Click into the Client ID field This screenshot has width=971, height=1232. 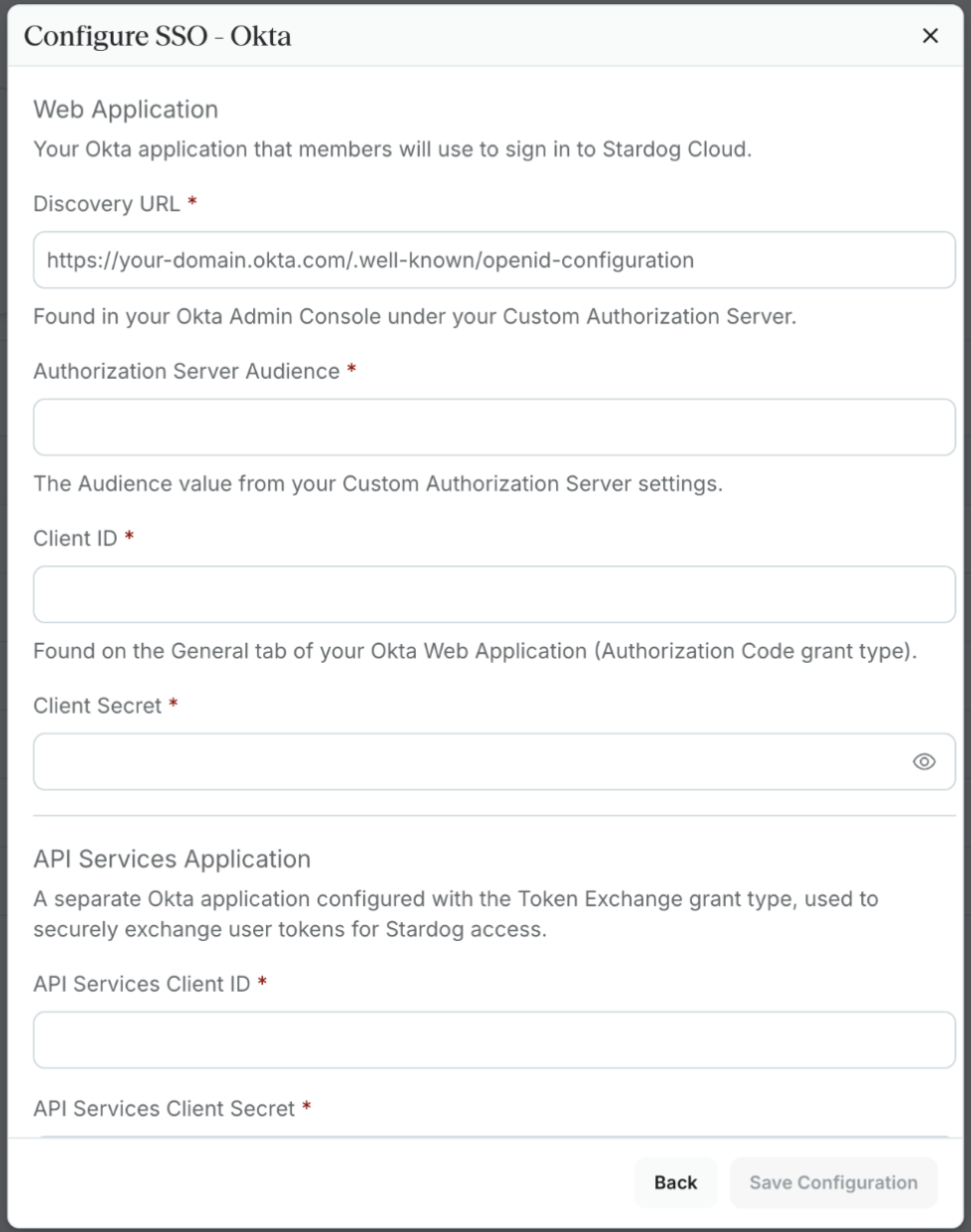(x=494, y=595)
